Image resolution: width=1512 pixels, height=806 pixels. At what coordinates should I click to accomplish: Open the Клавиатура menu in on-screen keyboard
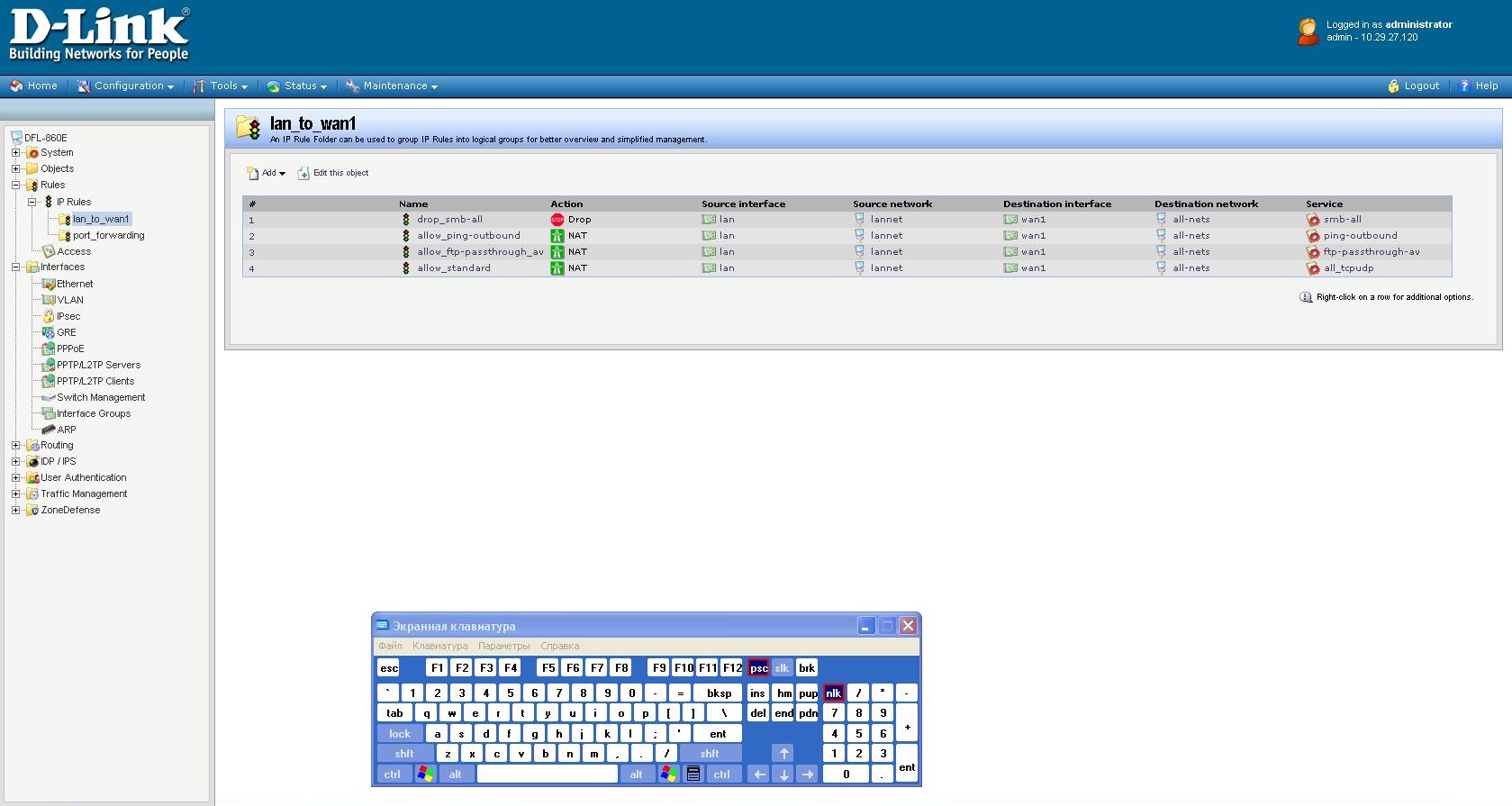click(440, 646)
